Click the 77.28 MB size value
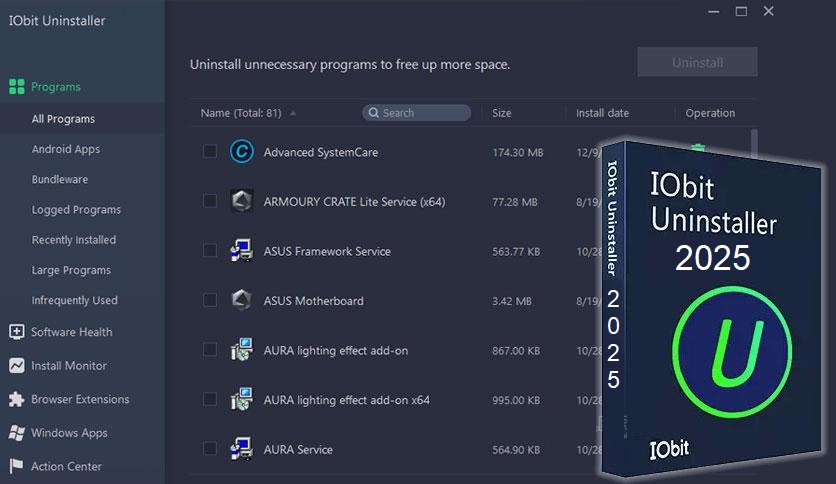Screen dimensions: 836x484 [515, 202]
